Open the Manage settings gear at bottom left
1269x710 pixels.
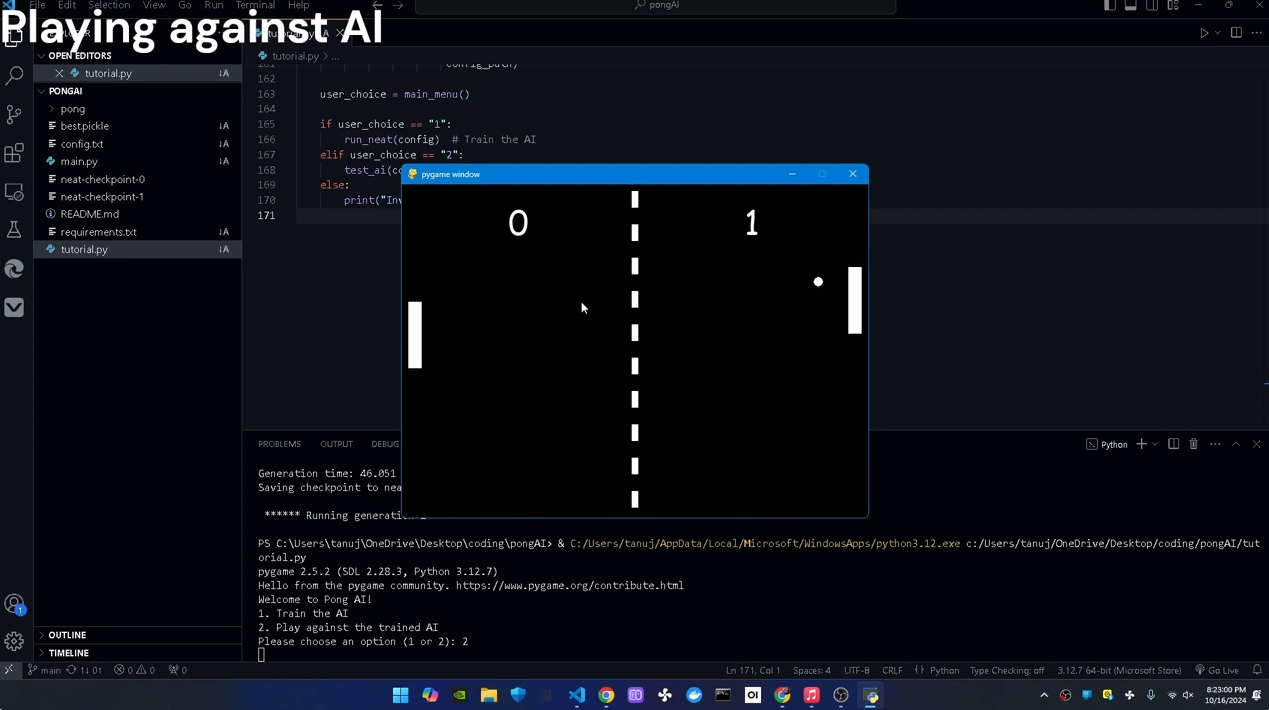14,641
